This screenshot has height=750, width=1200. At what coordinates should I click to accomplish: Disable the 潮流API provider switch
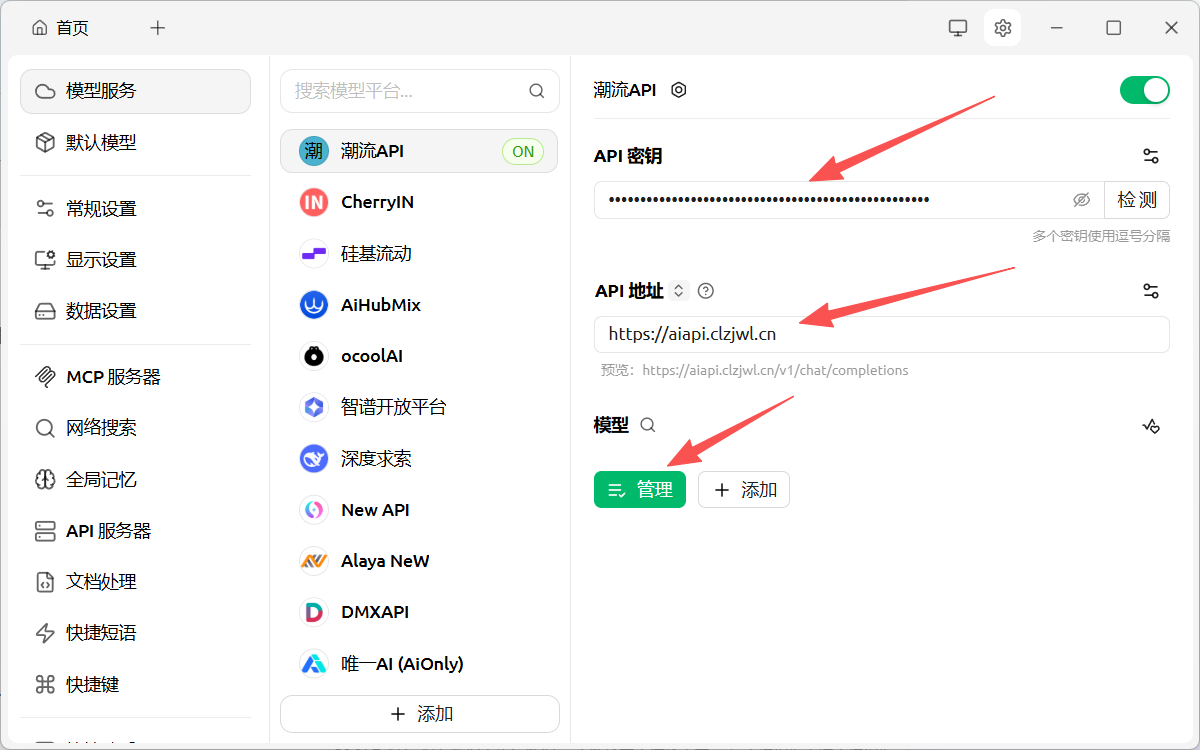[1144, 90]
